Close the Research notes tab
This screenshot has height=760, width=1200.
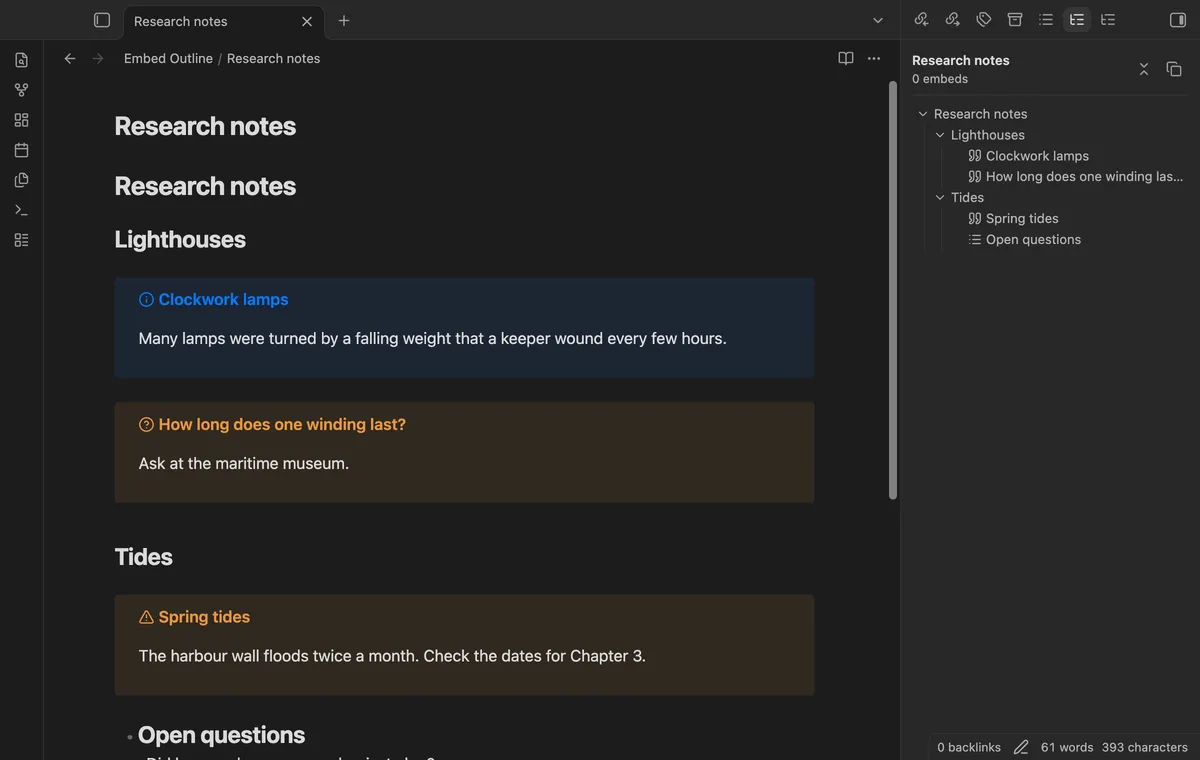coord(307,21)
